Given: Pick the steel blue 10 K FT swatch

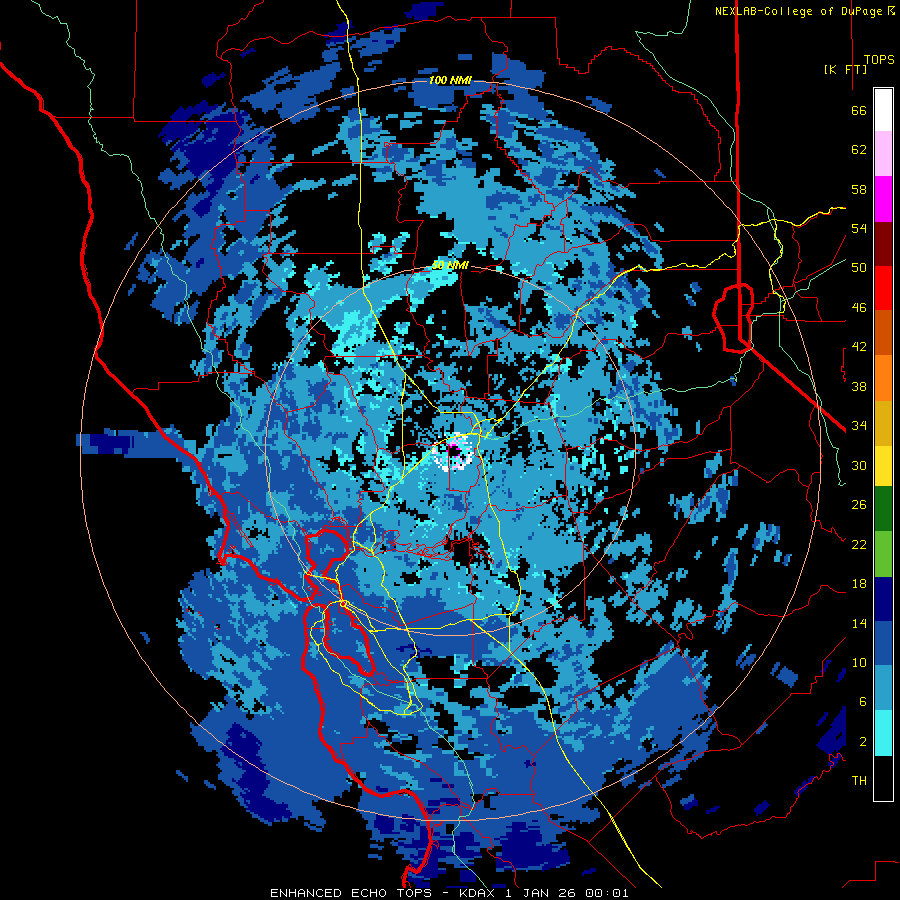Looking at the screenshot, I should [x=883, y=688].
